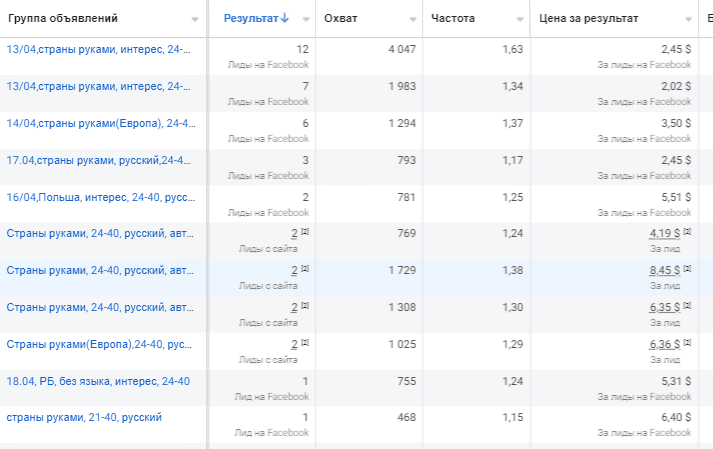Viewport: 713px width, 449px height.
Task: Open the 17.04,страны руками, русский ad set
Action: 98,160
